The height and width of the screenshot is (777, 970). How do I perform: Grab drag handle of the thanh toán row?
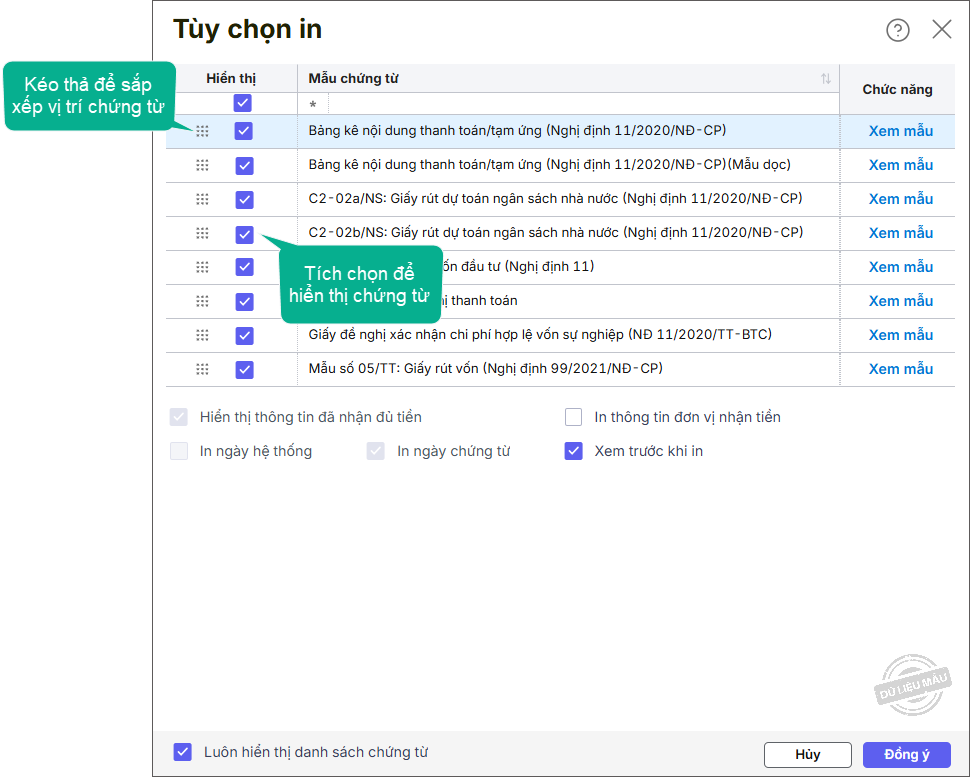(x=202, y=301)
